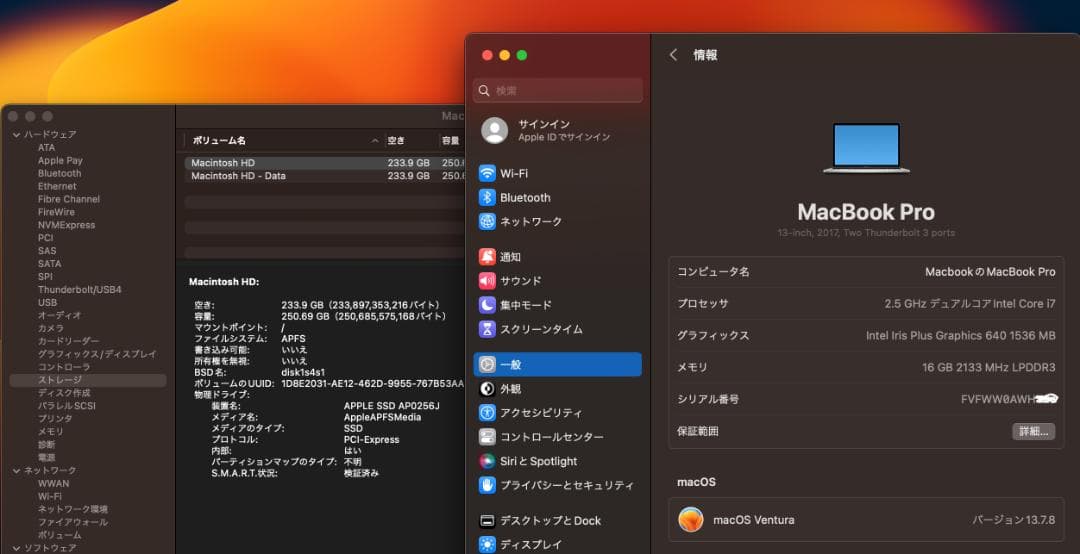The image size is (1080, 554).
Task: Select パラレル SCSI entry
Action: (67, 406)
